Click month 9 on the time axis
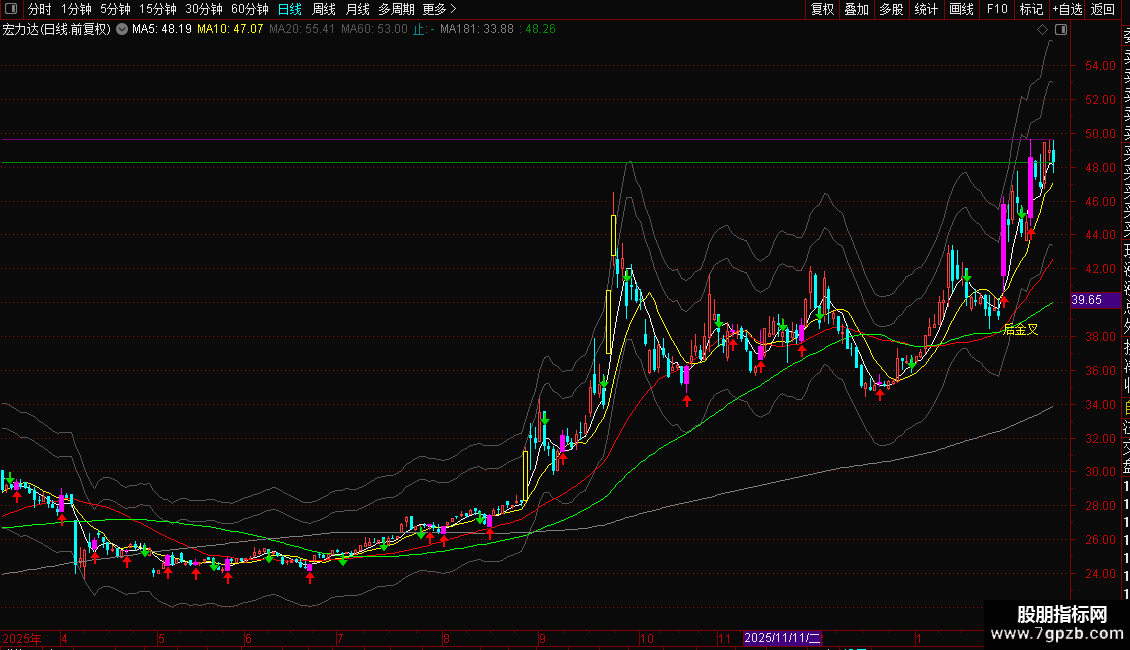This screenshot has width=1130, height=650. (543, 639)
